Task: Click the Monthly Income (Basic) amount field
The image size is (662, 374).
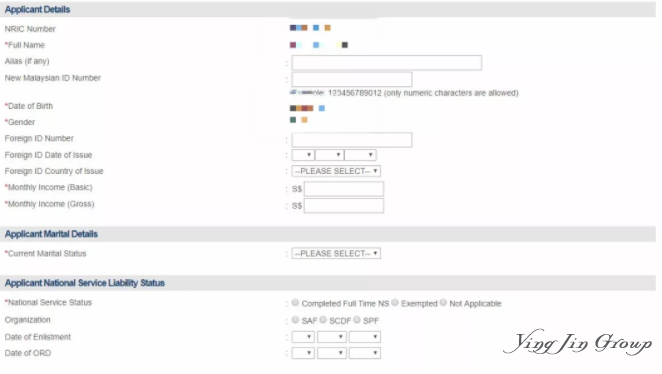Action: coord(344,189)
